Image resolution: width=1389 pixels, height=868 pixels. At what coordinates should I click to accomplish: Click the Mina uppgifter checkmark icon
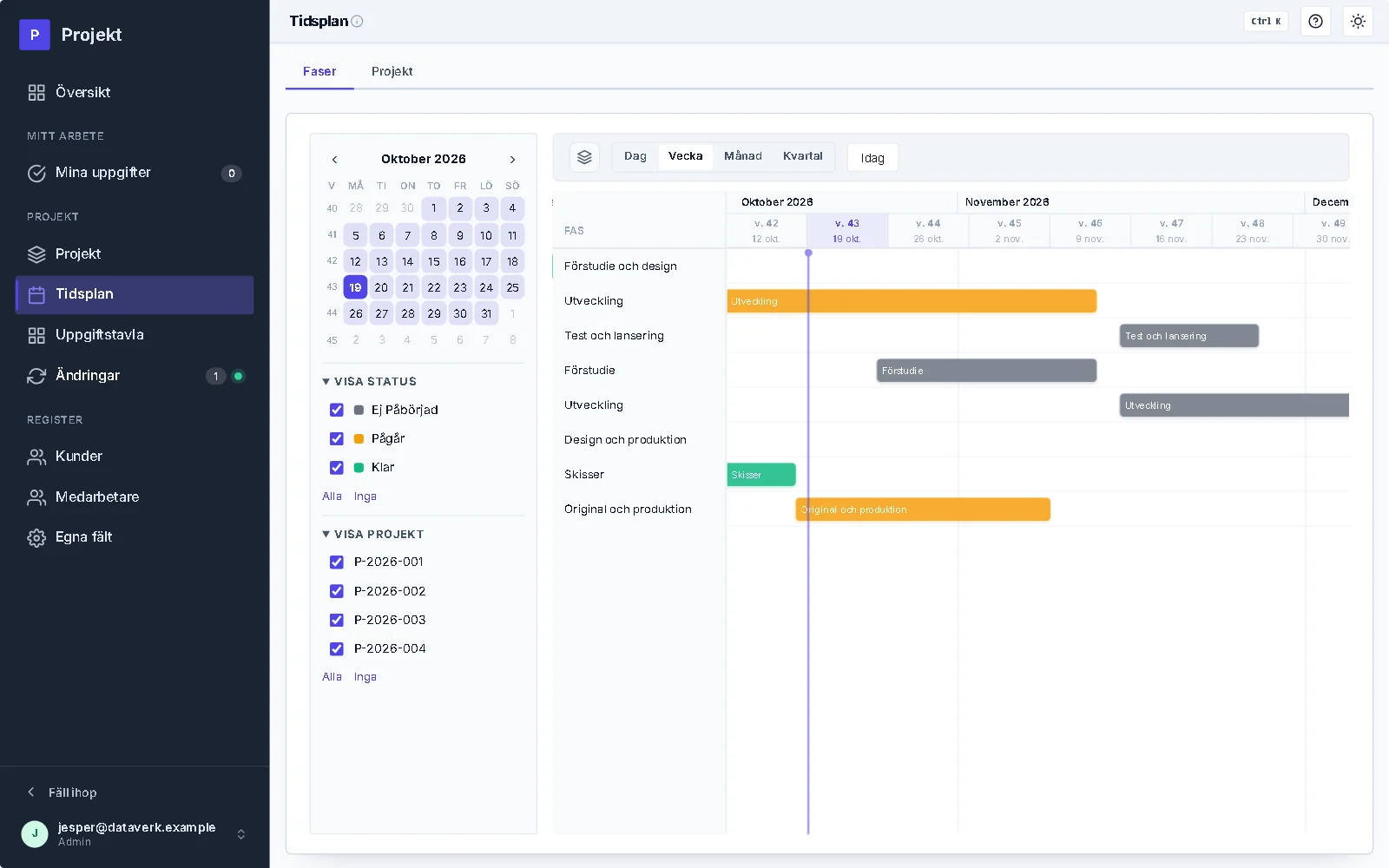[36, 174]
